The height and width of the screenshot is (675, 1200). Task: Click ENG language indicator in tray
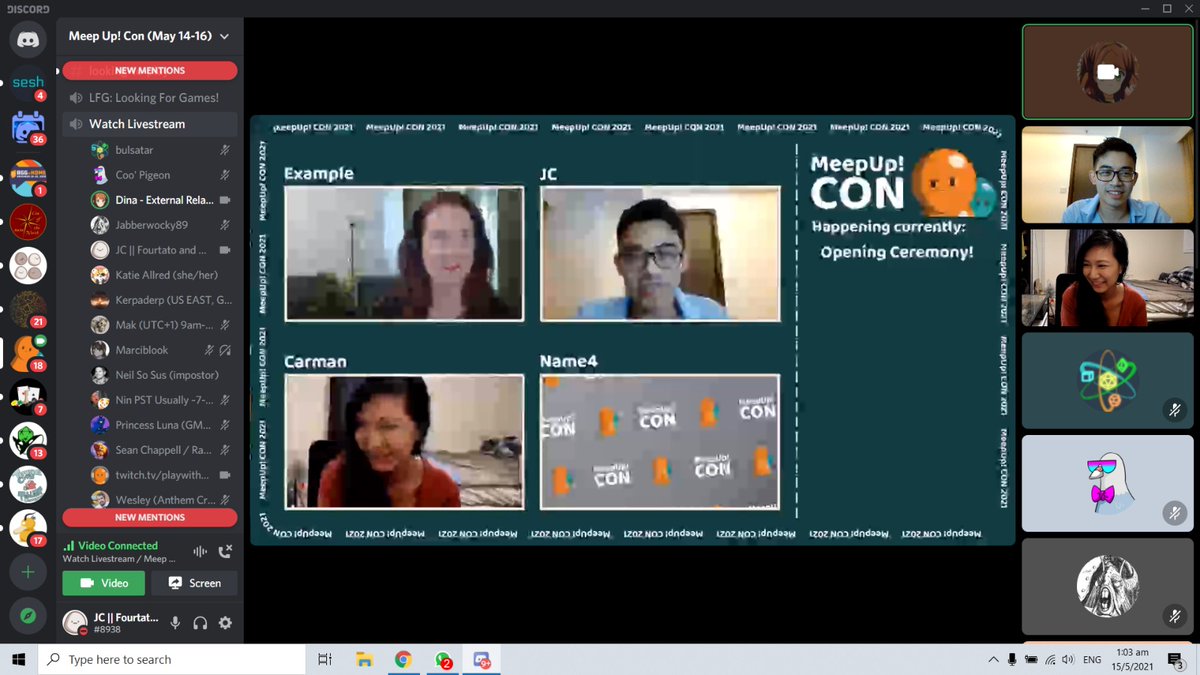[x=1093, y=659]
